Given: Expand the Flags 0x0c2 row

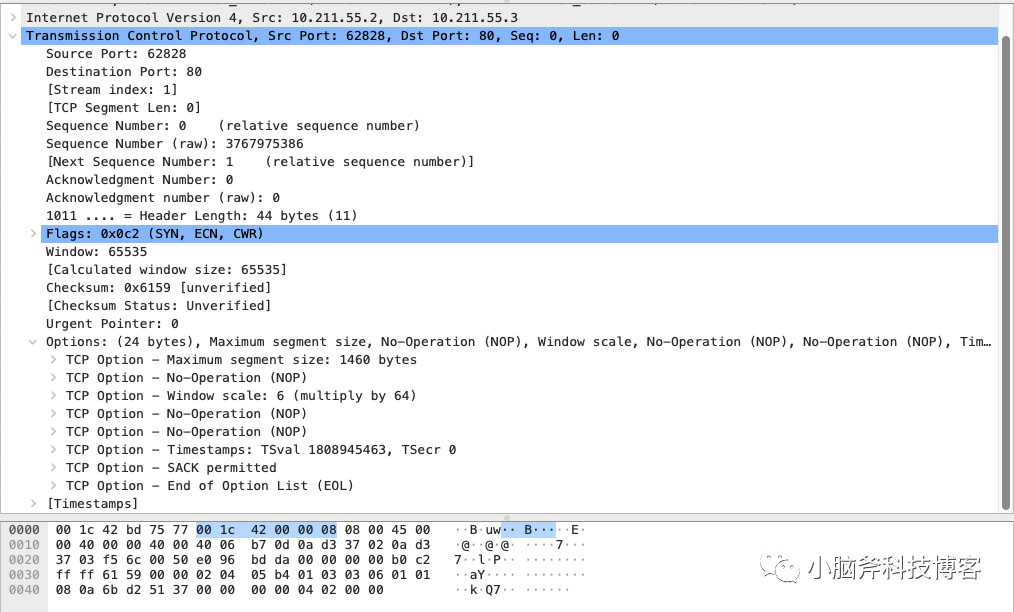Looking at the screenshot, I should (x=33, y=234).
